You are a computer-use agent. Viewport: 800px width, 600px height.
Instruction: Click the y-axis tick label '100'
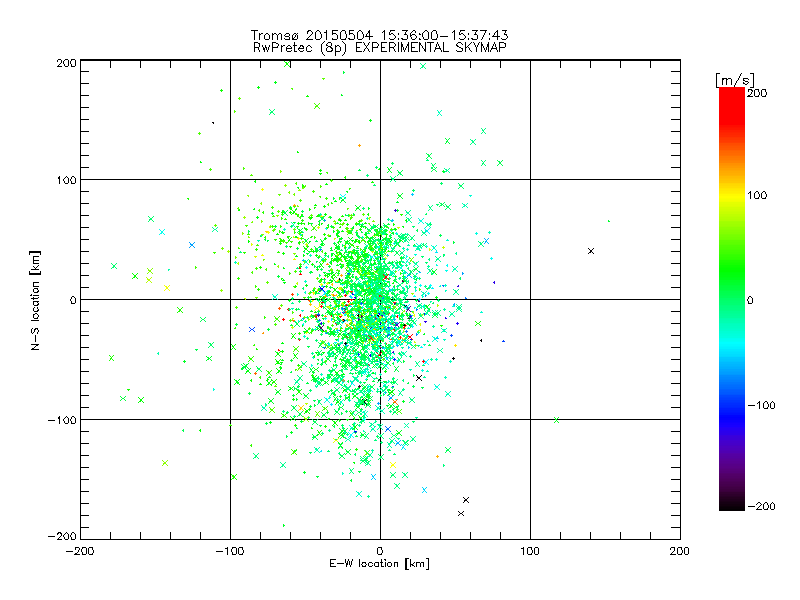66,180
